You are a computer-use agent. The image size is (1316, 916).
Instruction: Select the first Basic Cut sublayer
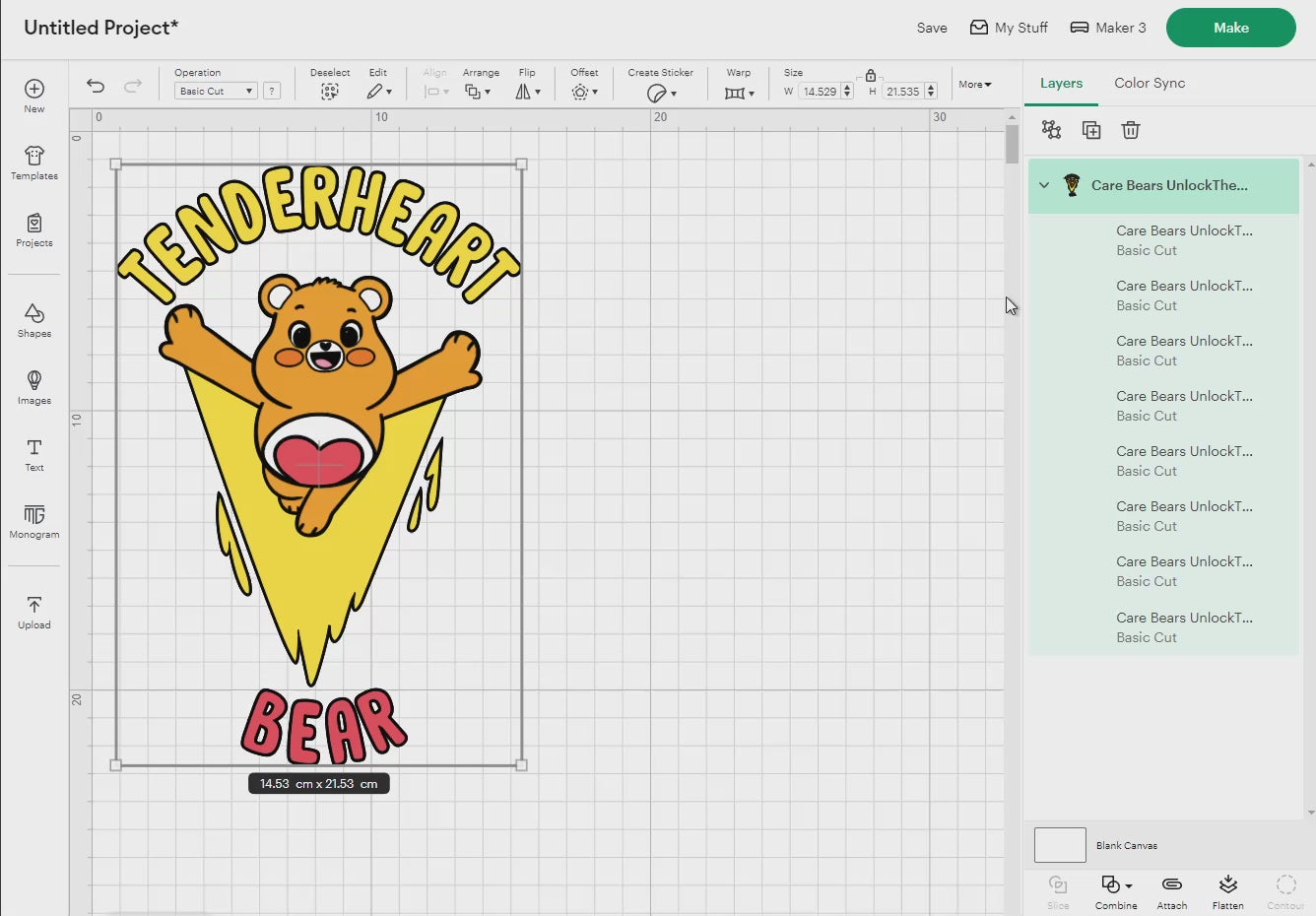[1163, 240]
